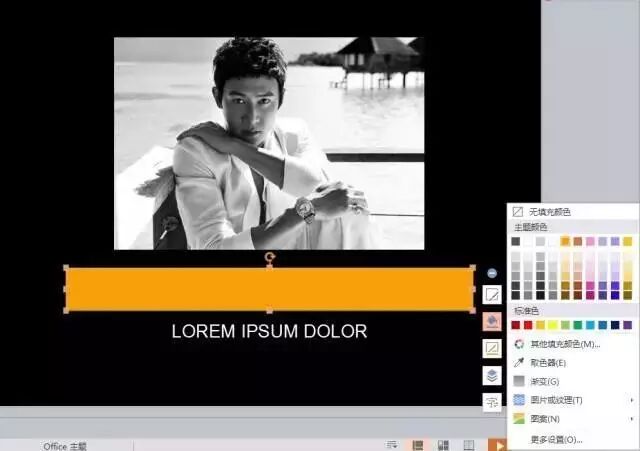Image resolution: width=640 pixels, height=451 pixels.
Task: Select the bright red standard color
Action: click(528, 325)
